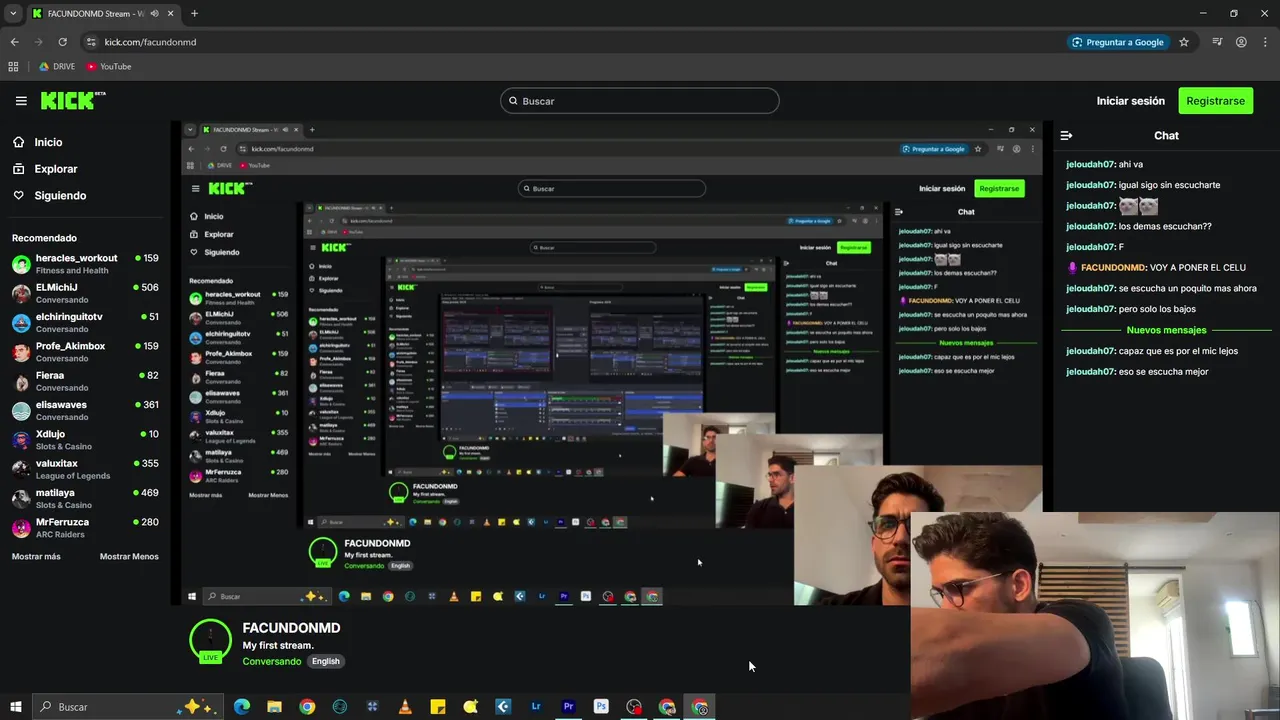Open the Chrome three-dot menu
This screenshot has width=1280, height=720.
tap(1265, 42)
